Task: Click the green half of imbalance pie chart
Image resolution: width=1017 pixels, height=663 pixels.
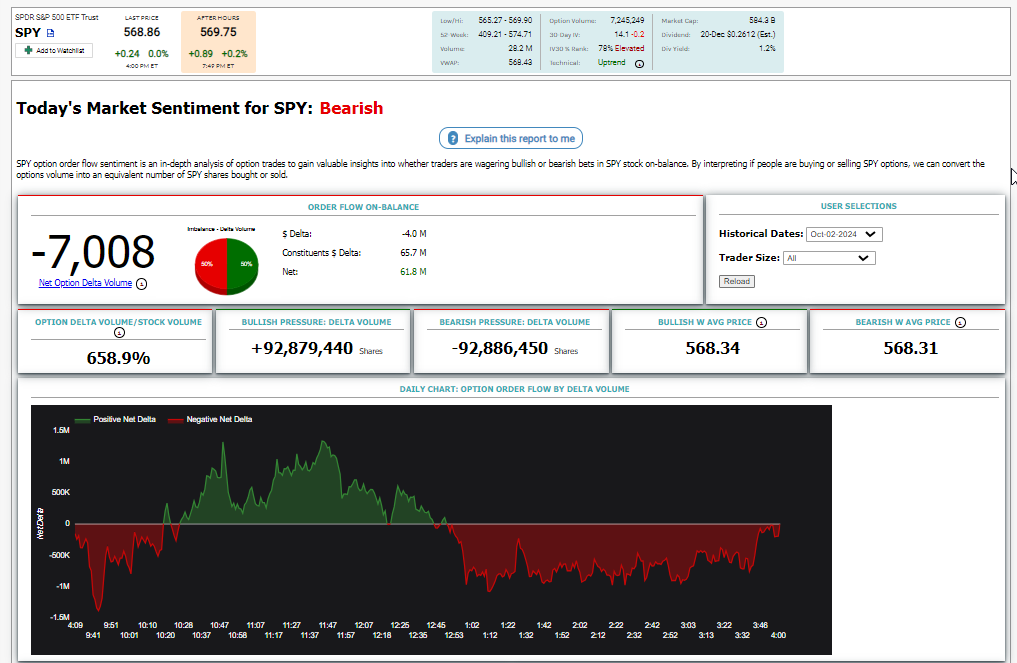Action: click(x=243, y=266)
